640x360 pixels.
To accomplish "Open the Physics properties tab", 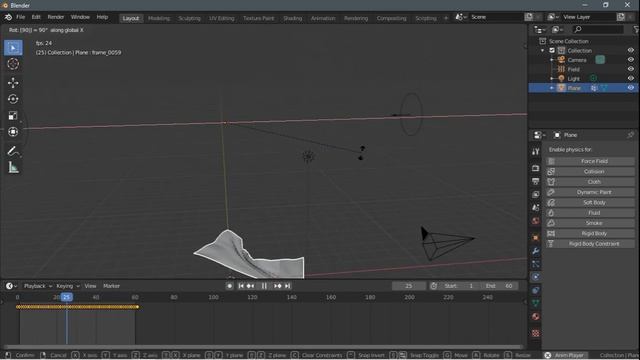I will tap(536, 277).
